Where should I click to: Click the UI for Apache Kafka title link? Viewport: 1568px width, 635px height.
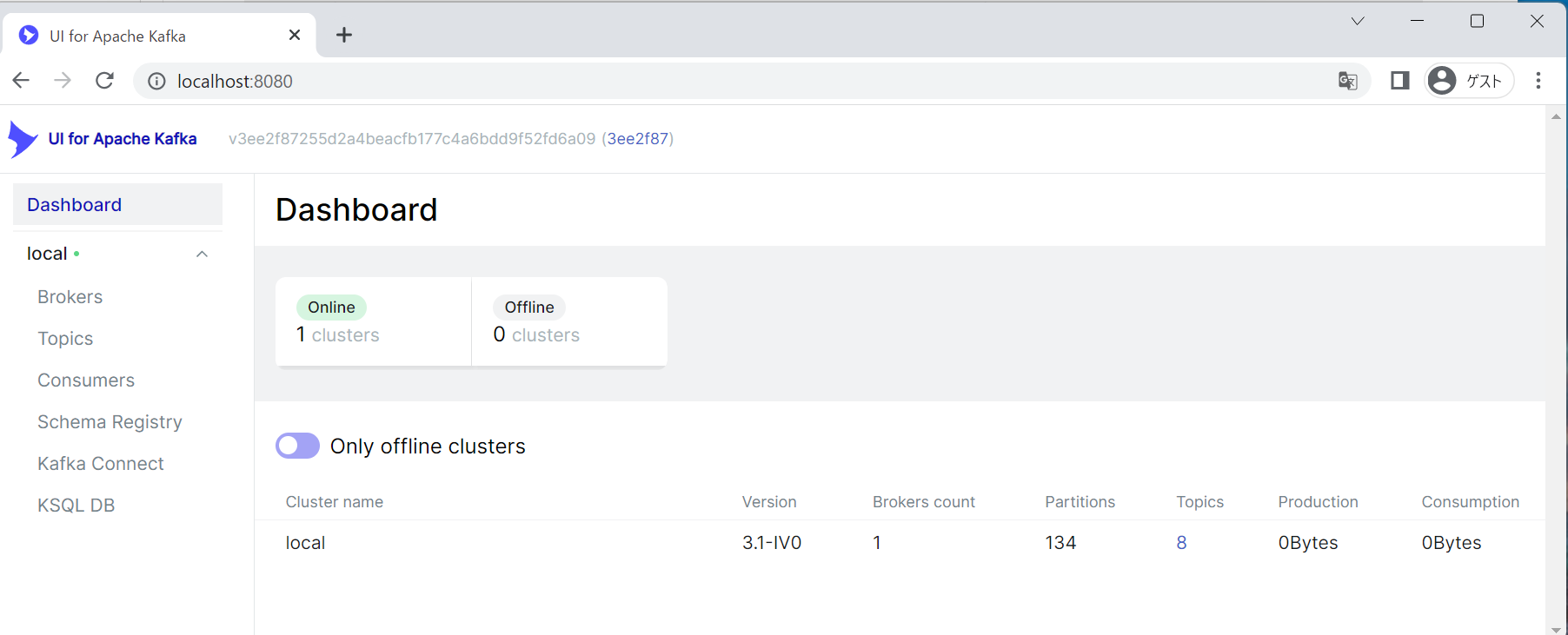tap(123, 139)
